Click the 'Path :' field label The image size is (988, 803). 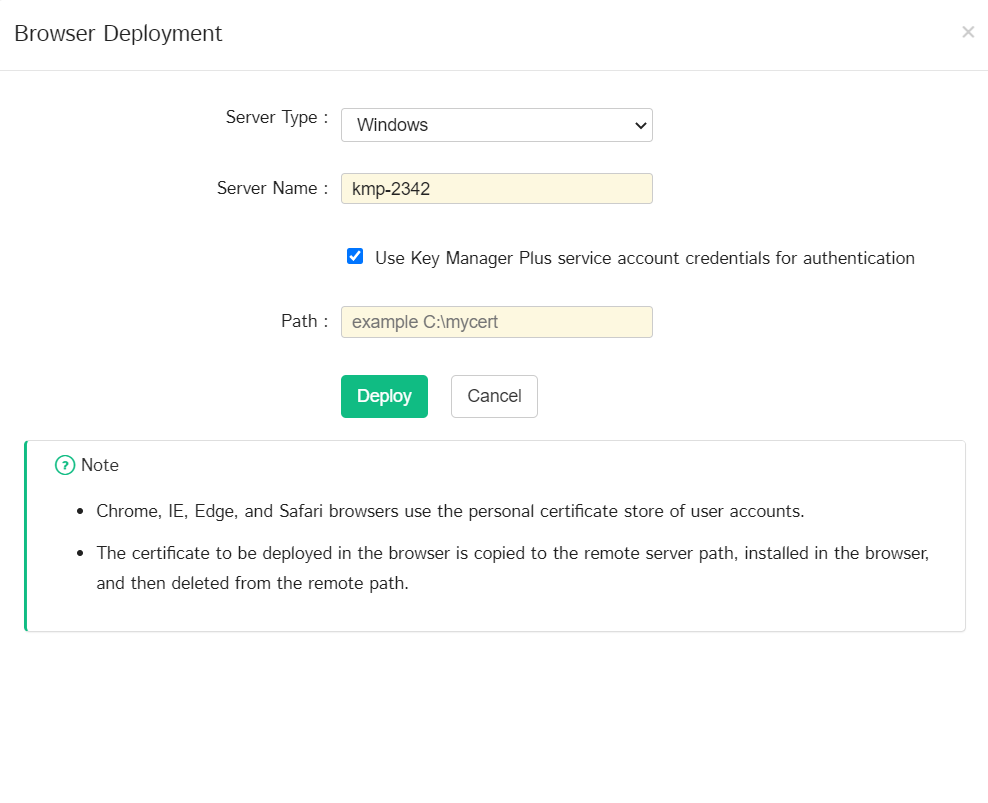[x=304, y=321]
